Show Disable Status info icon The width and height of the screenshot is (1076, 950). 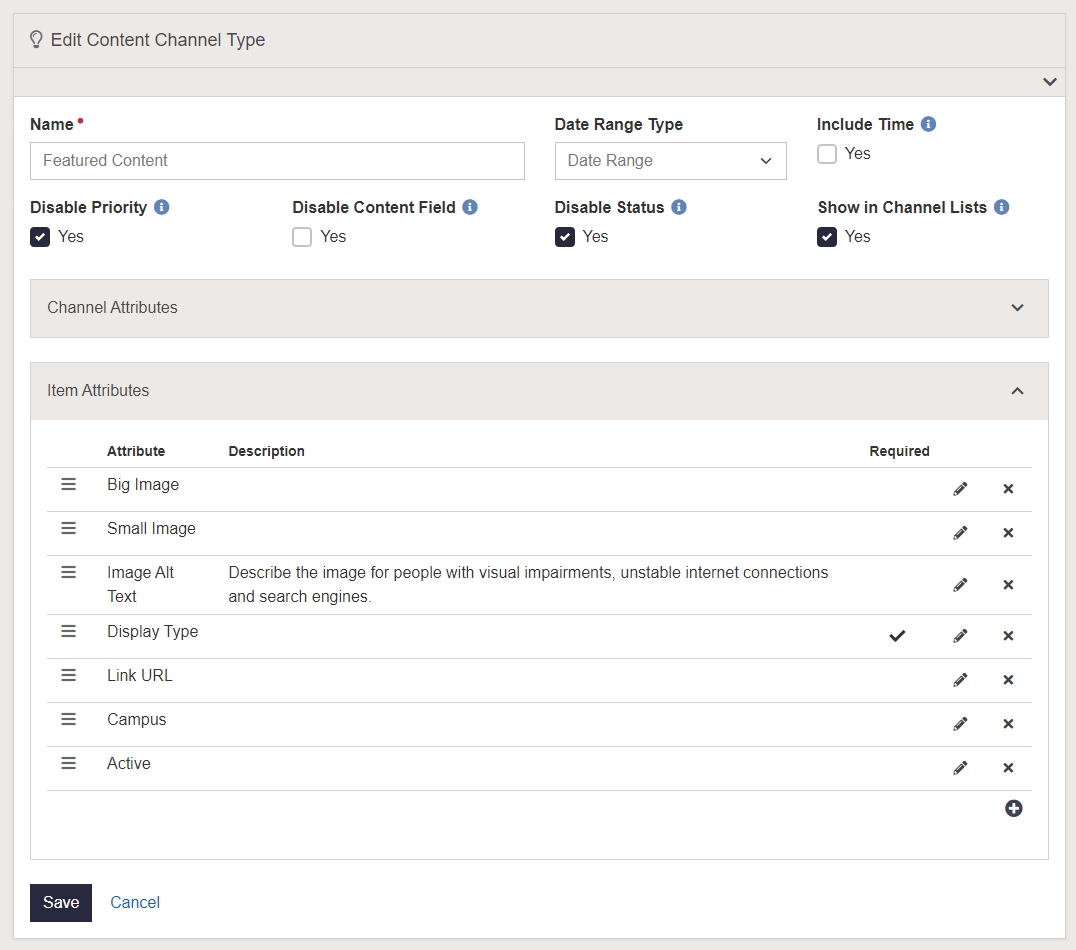pos(679,207)
